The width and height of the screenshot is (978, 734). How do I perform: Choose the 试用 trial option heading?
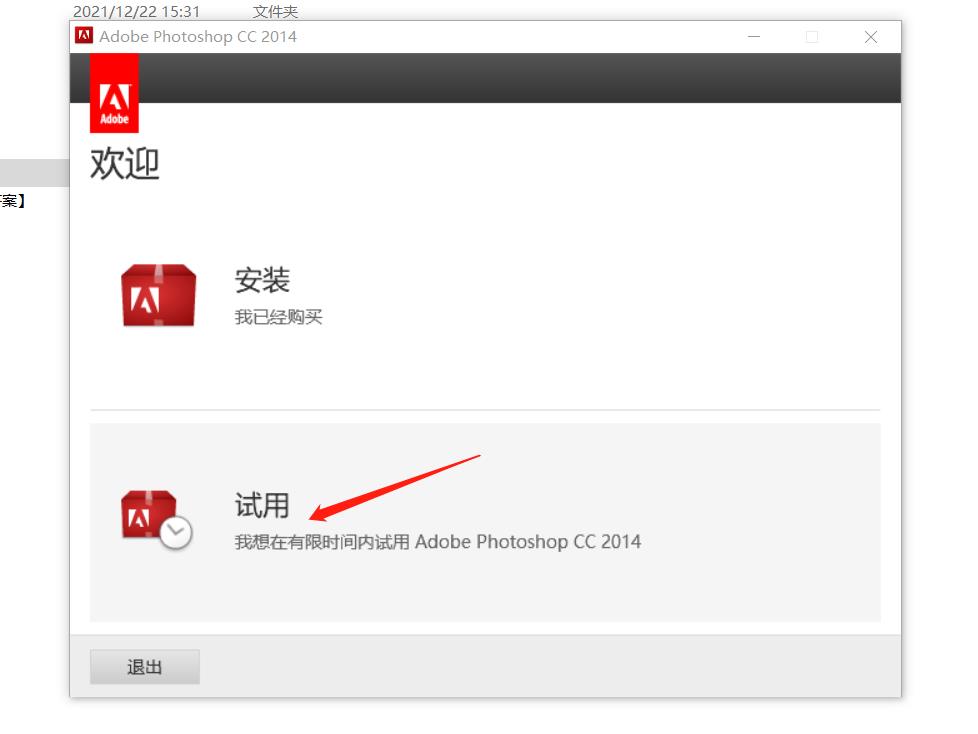(262, 506)
